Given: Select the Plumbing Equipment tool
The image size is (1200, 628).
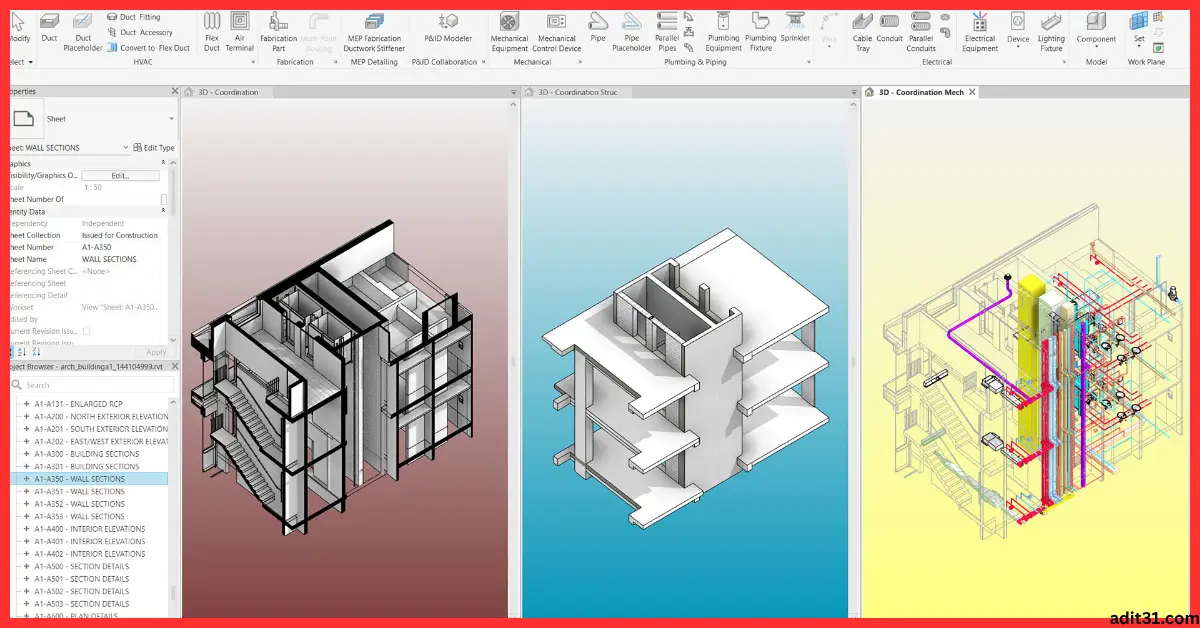Looking at the screenshot, I should click(x=724, y=30).
